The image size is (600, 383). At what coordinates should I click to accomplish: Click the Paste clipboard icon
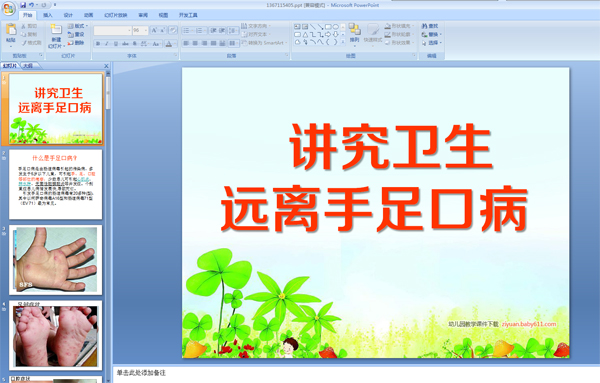tap(11, 30)
